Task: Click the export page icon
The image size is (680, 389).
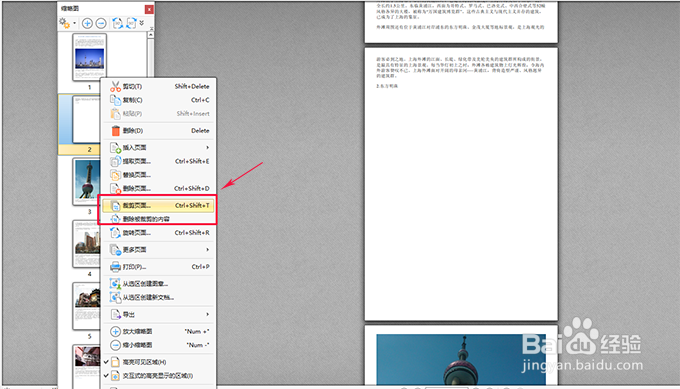Action: click(x=115, y=314)
